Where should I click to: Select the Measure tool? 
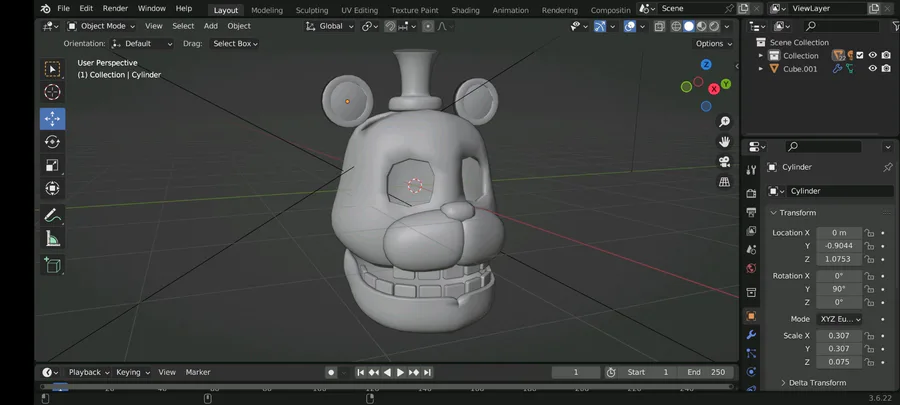point(52,238)
